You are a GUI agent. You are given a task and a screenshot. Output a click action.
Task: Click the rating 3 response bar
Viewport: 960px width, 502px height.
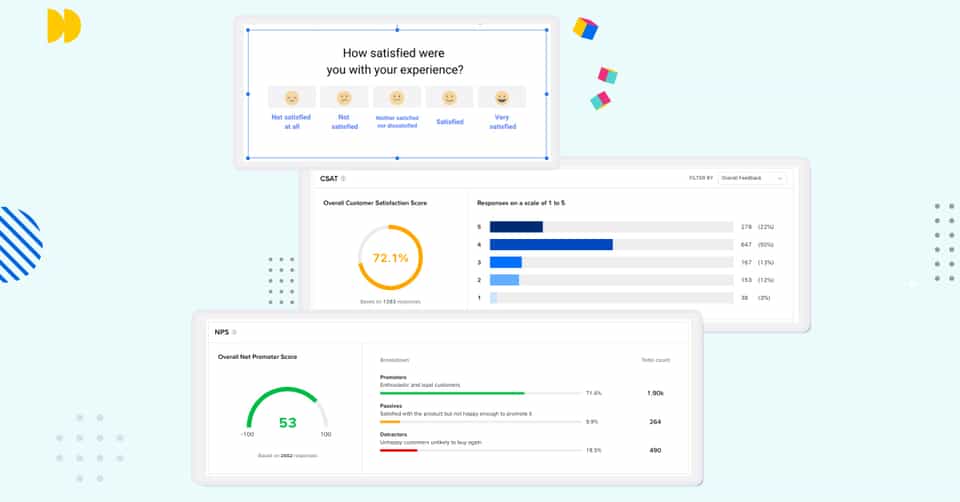click(x=506, y=262)
